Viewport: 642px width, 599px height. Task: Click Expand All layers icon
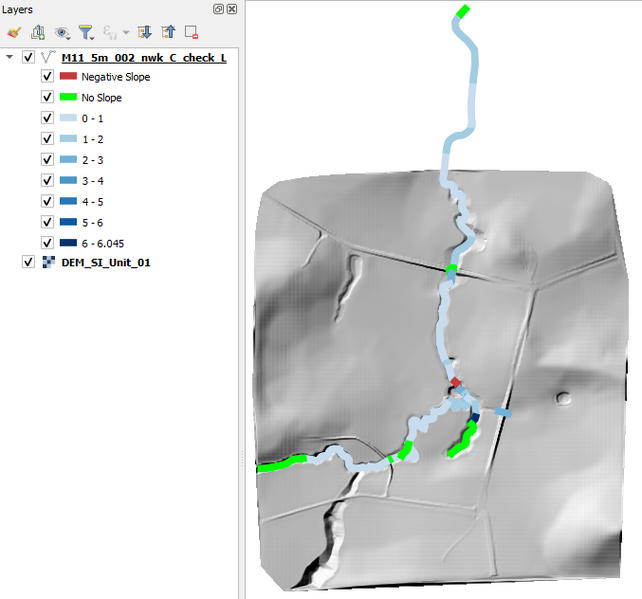tap(144, 32)
